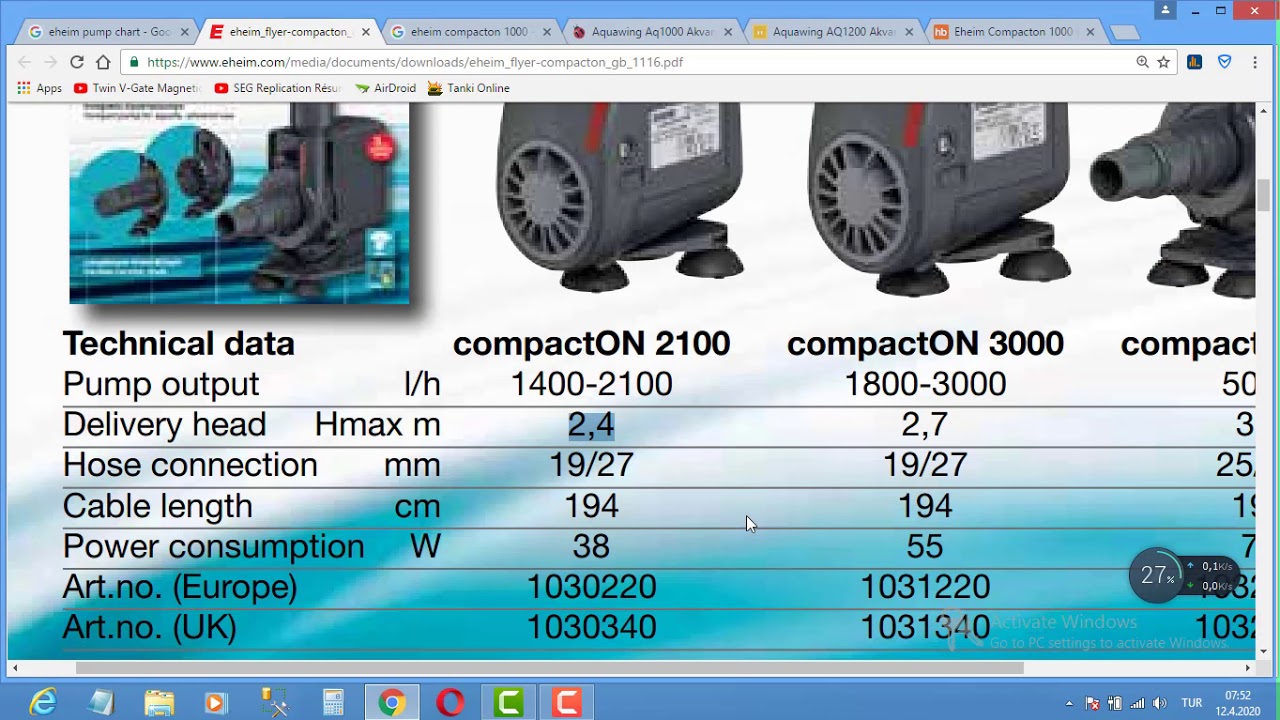
Task: View site security via the padlock icon
Action: point(134,62)
